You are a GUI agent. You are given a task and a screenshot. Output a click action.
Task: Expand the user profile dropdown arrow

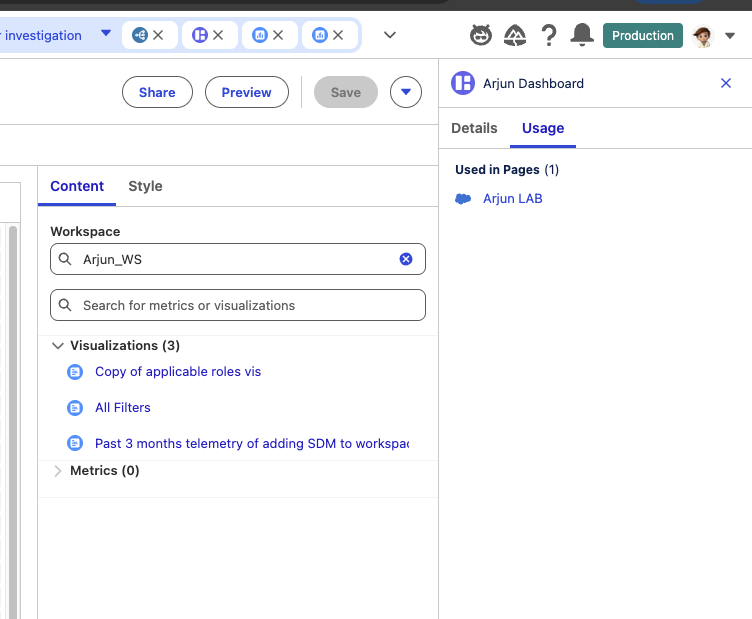coord(730,35)
